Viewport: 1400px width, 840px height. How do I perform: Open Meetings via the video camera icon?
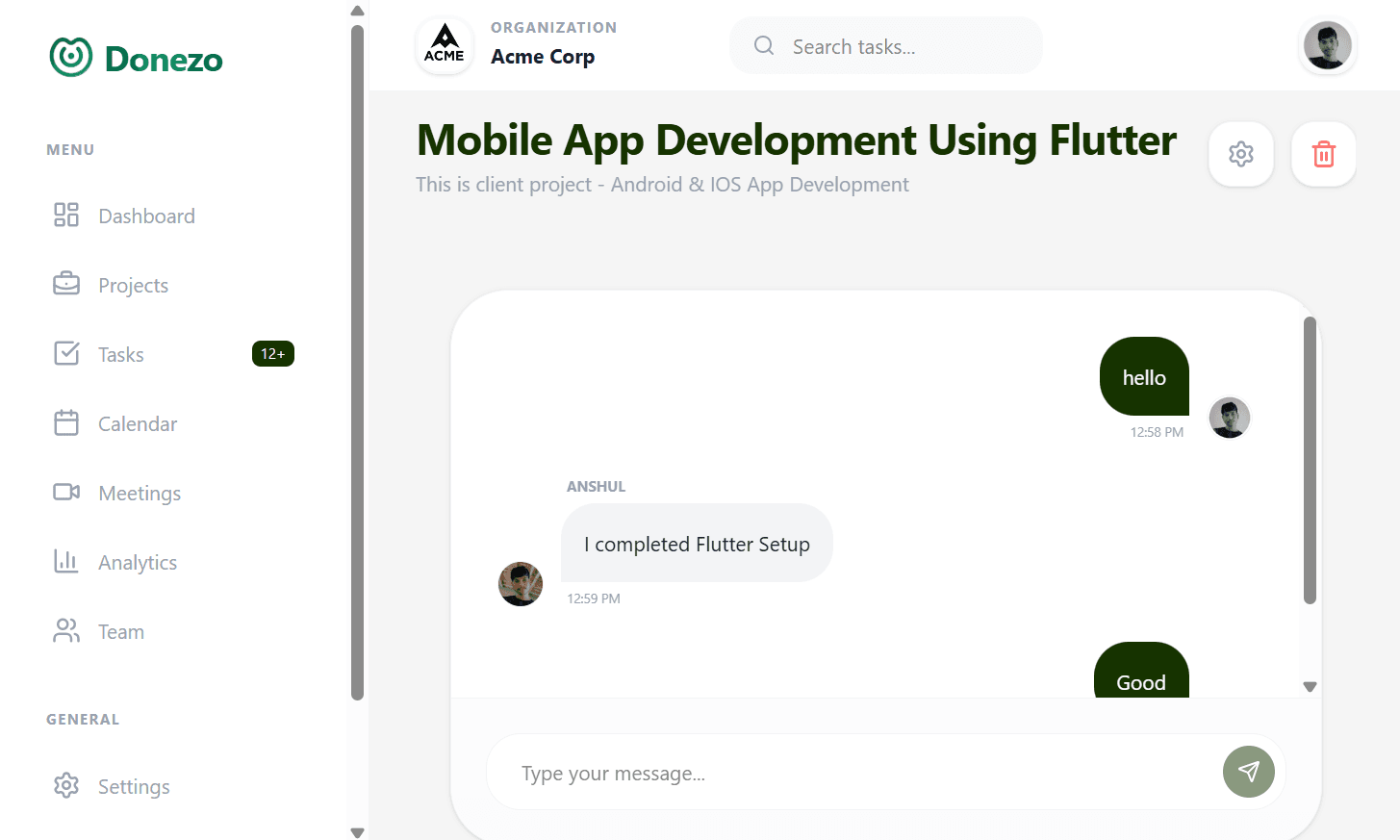coord(66,492)
